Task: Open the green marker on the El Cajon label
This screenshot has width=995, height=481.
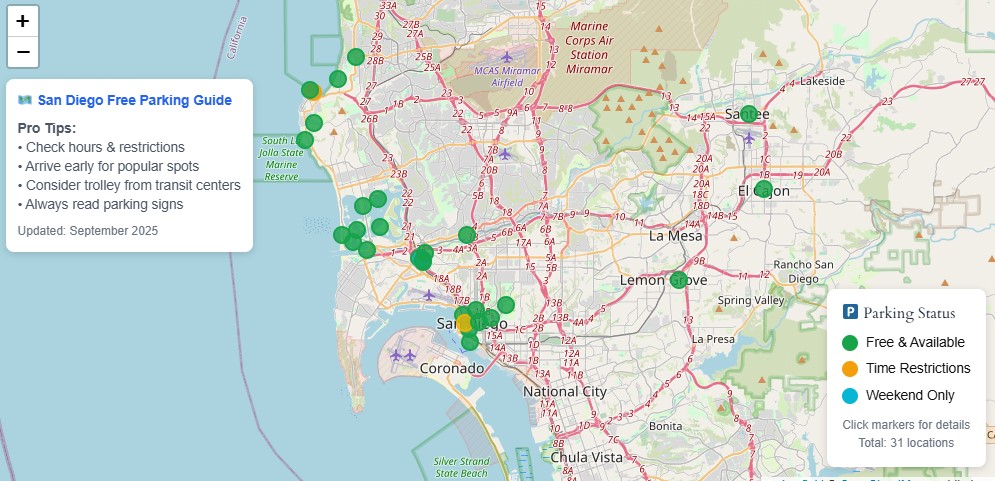Action: tap(763, 188)
